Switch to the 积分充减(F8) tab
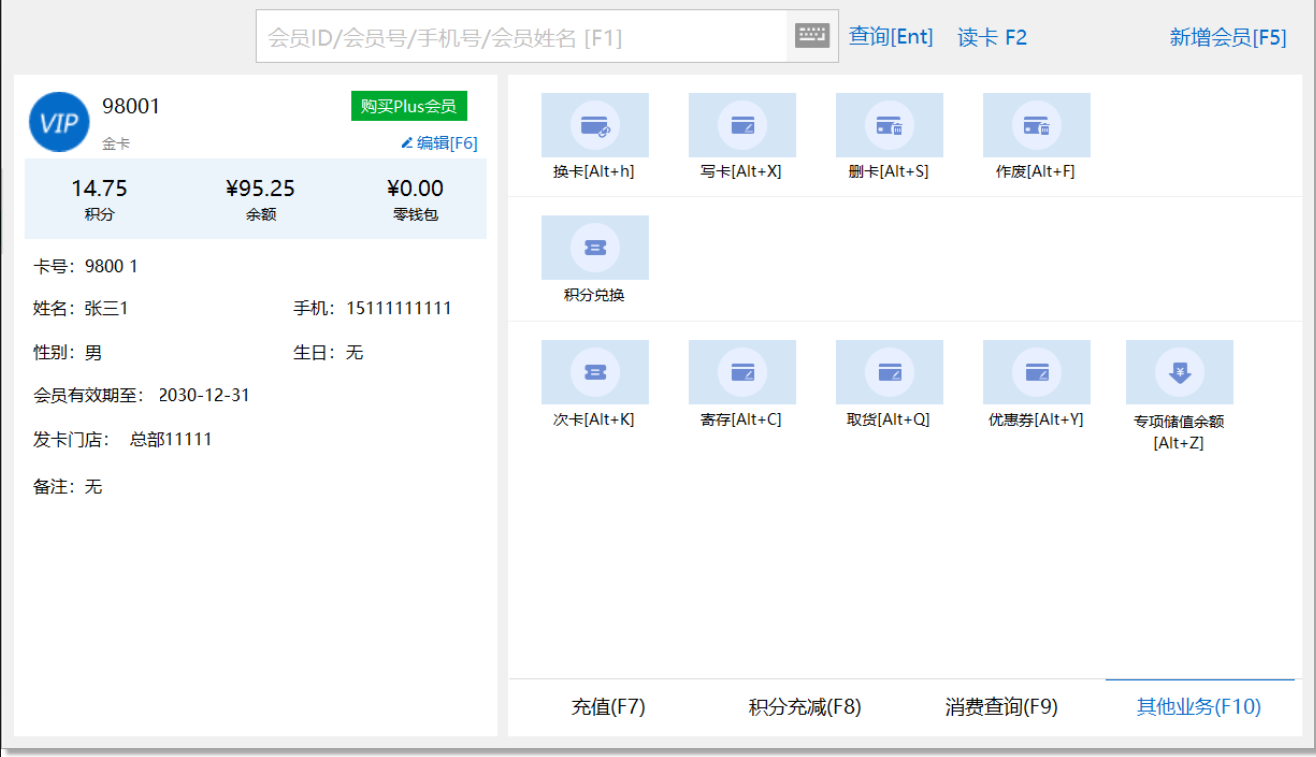The height and width of the screenshot is (757, 1316). point(804,708)
